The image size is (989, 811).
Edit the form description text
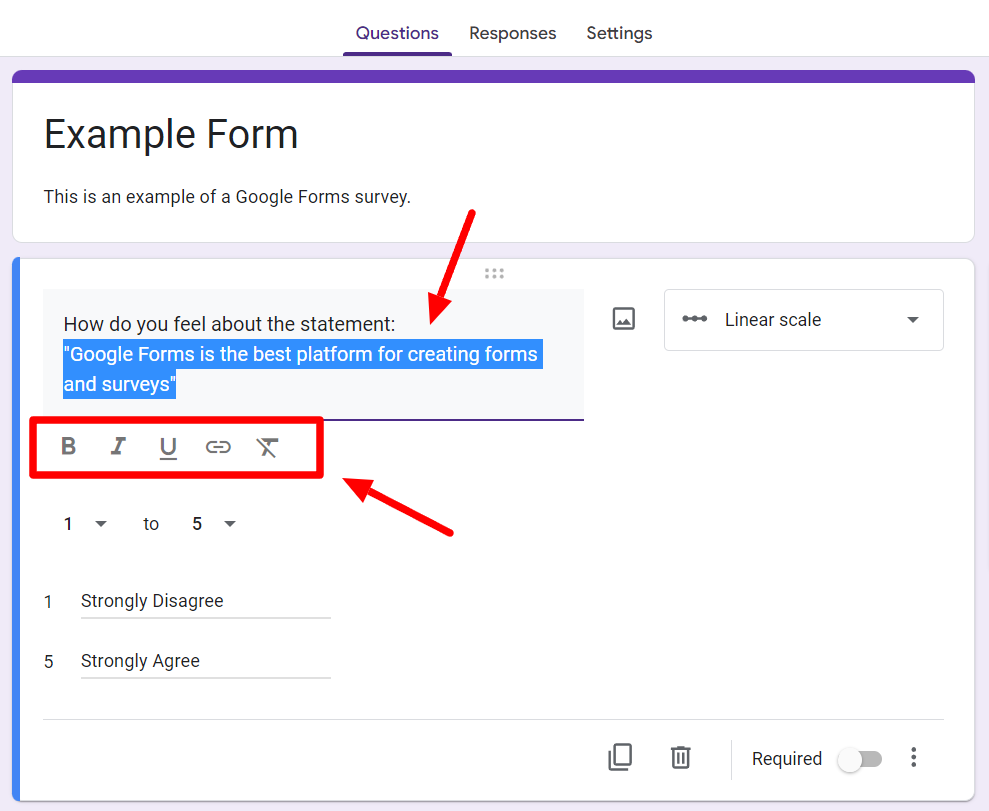[227, 197]
